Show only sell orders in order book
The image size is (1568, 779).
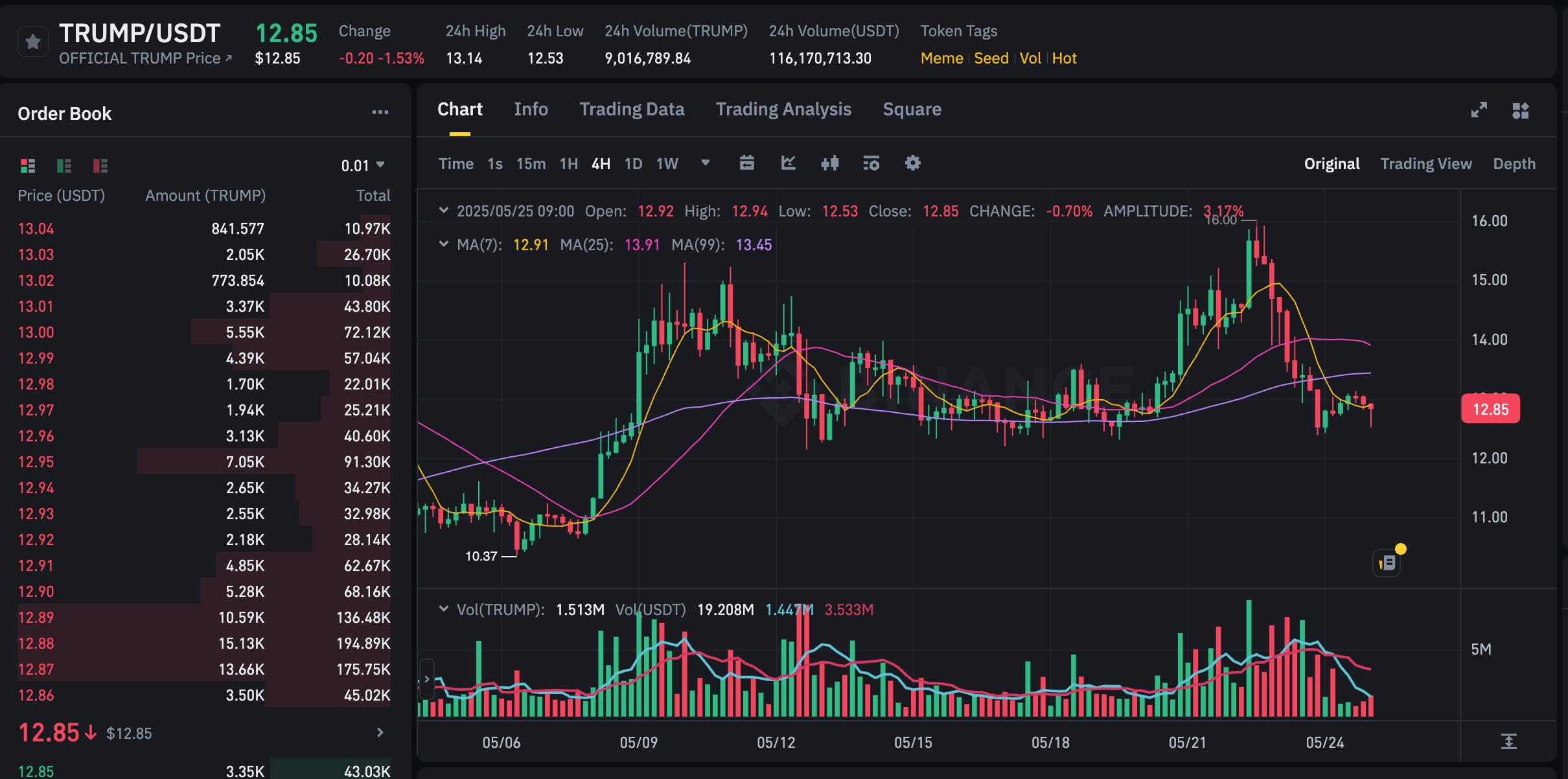point(100,166)
